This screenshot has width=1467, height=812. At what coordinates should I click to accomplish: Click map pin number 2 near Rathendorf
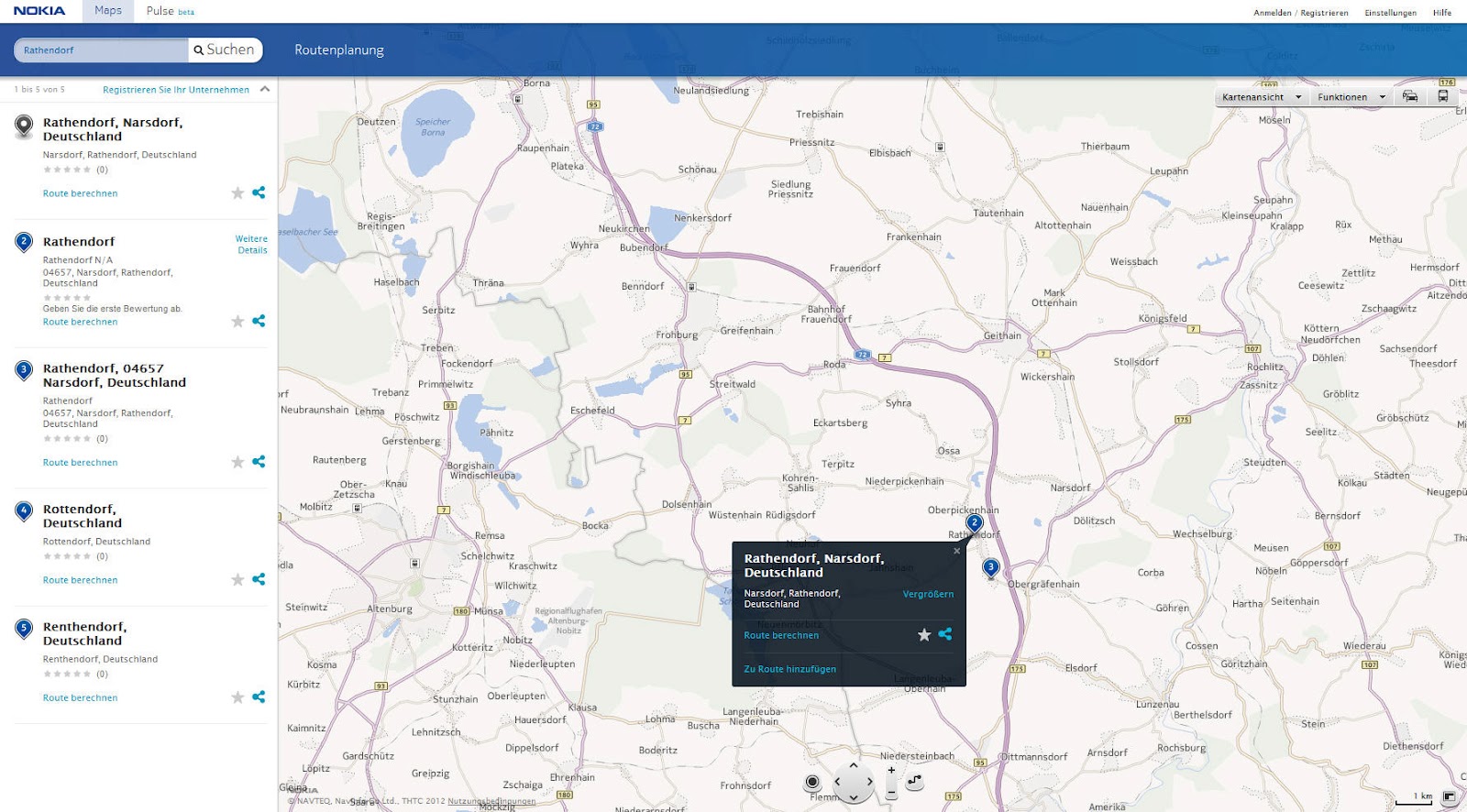tap(975, 524)
